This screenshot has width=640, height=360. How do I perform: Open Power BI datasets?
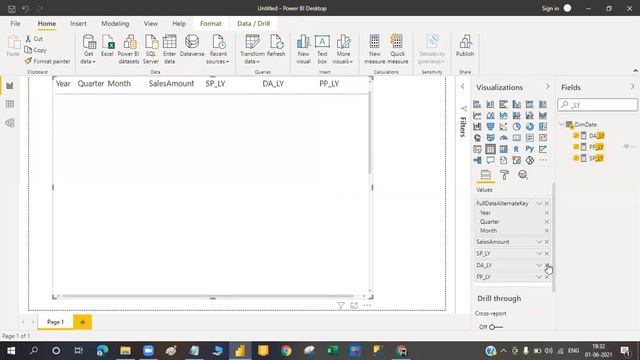(129, 49)
